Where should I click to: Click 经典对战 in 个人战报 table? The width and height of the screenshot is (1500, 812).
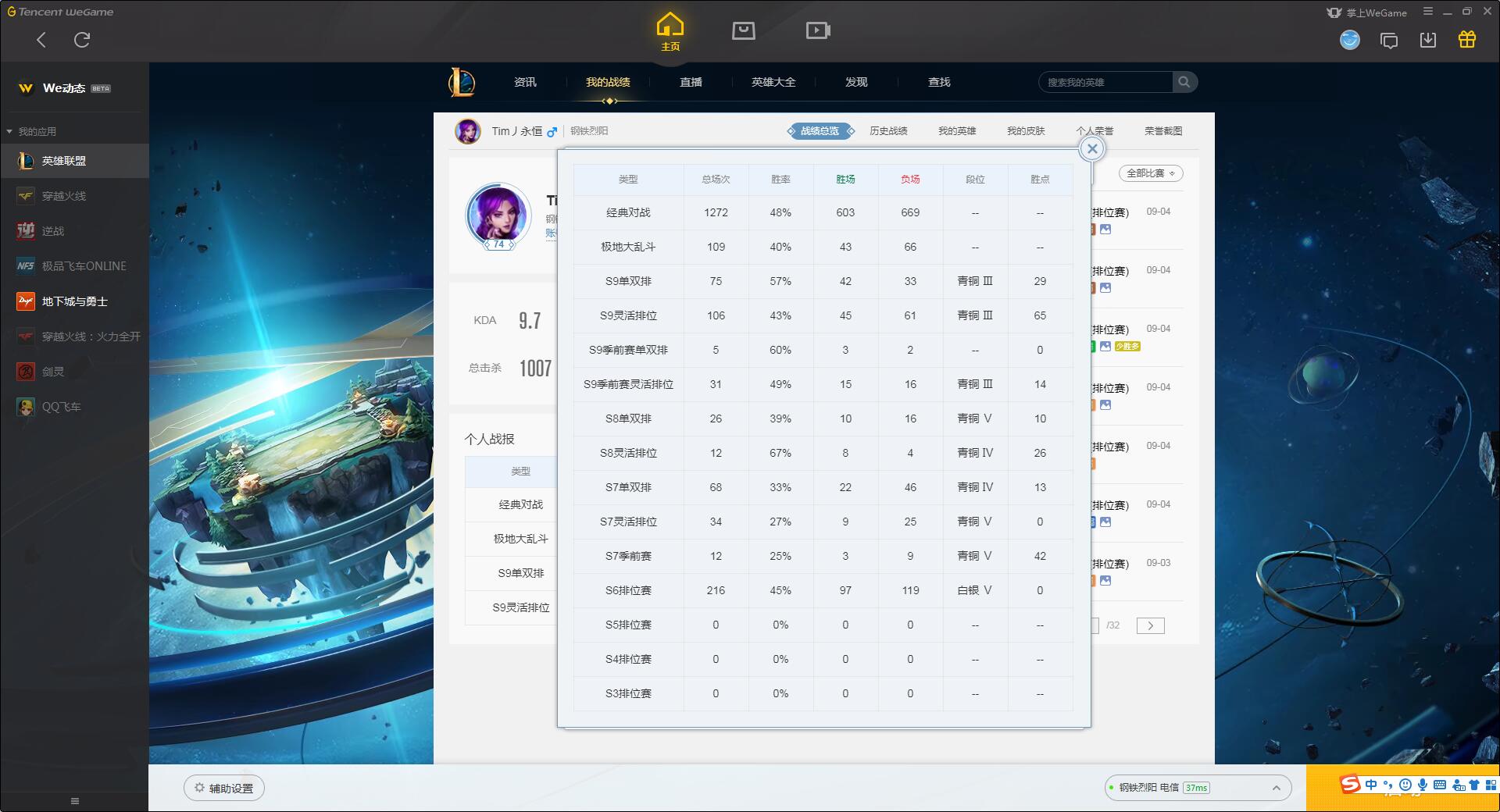tap(520, 504)
